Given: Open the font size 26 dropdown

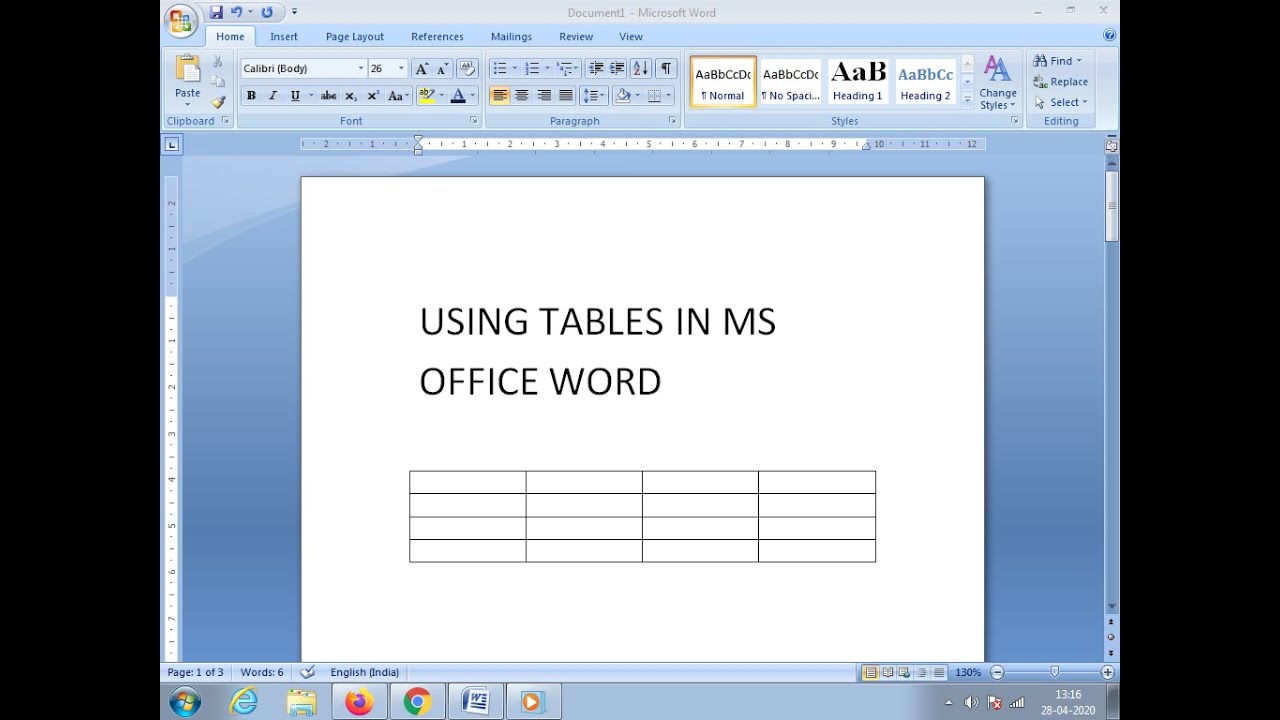Looking at the screenshot, I should pos(401,68).
